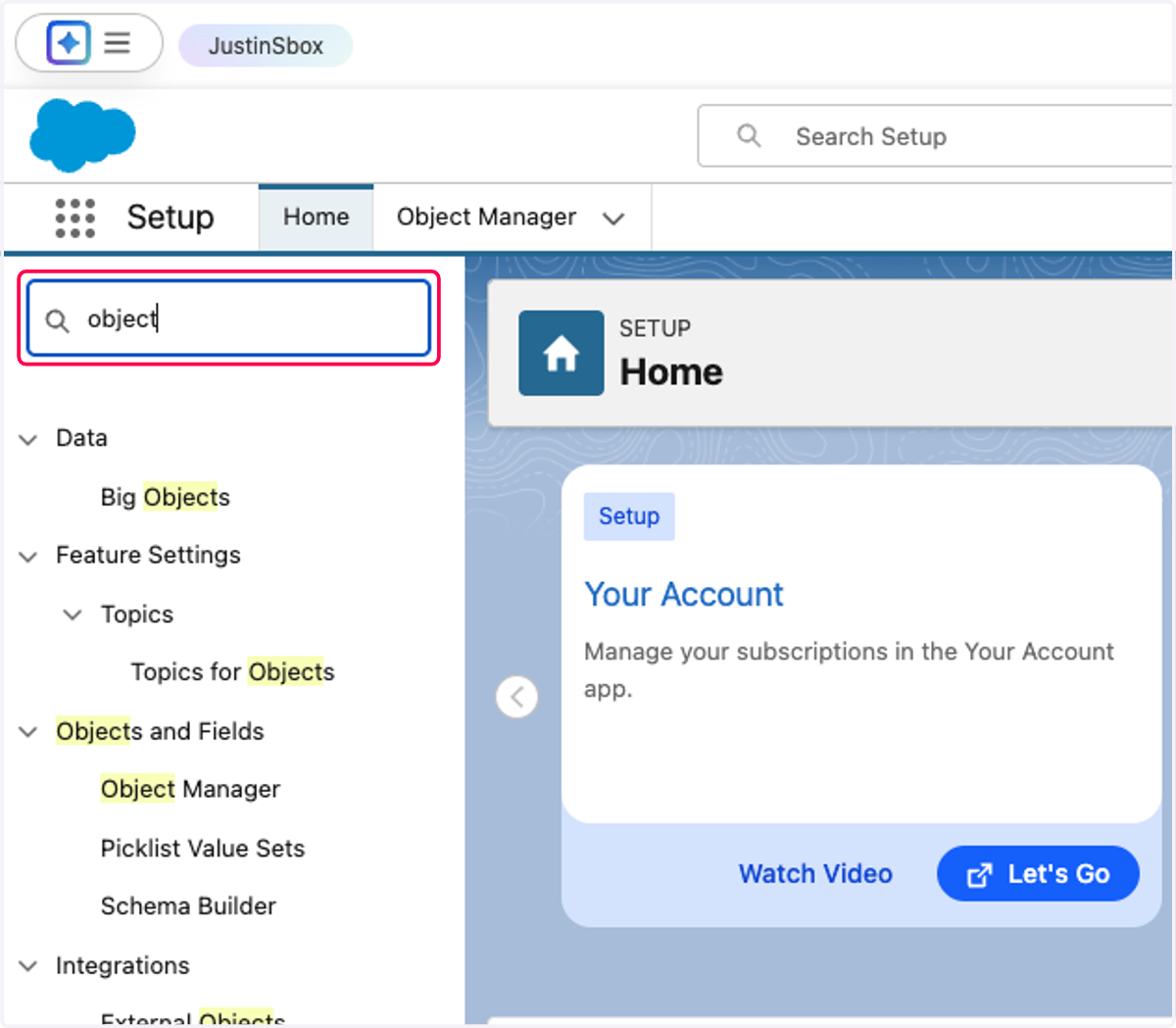Click the Setup tag on the card
This screenshot has width=1176, height=1028.
click(x=629, y=516)
